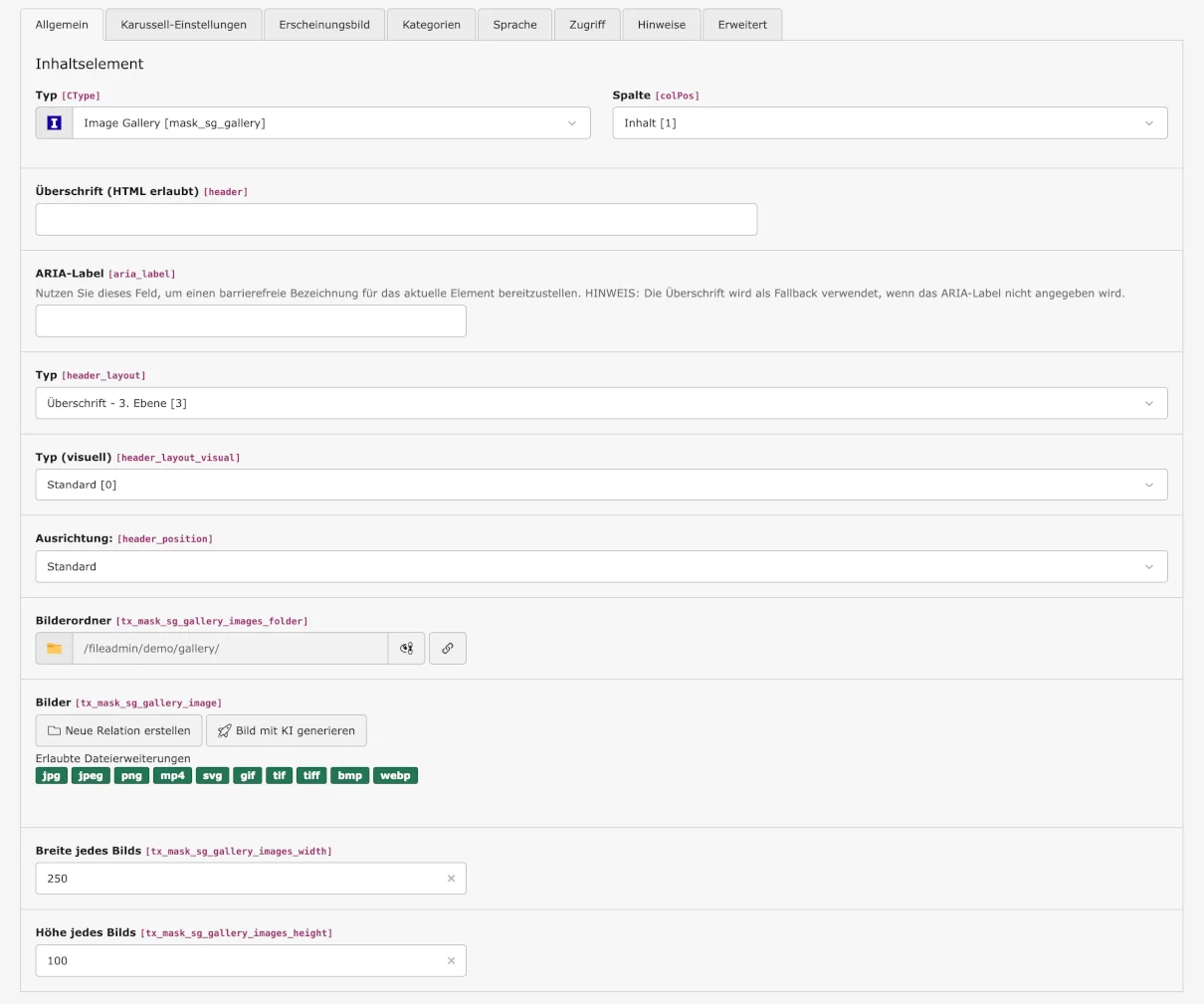Viewport: 1204px width, 1004px height.
Task: Focus the Überschrift header input field
Action: pyautogui.click(x=396, y=220)
